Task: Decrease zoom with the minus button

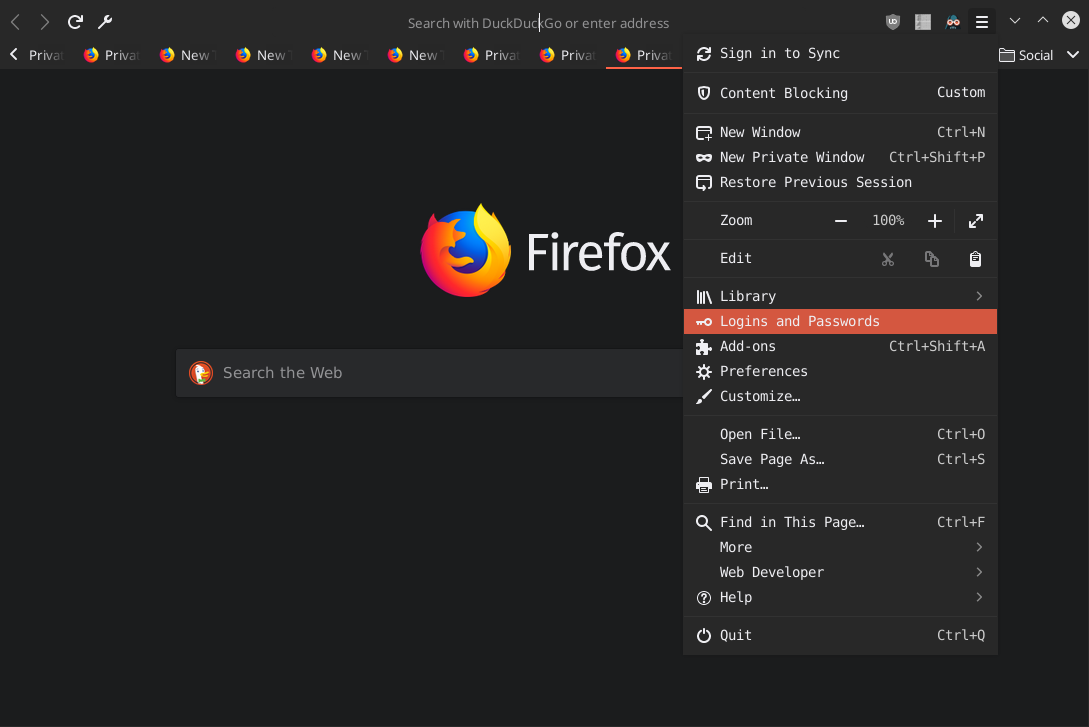Action: tap(840, 221)
